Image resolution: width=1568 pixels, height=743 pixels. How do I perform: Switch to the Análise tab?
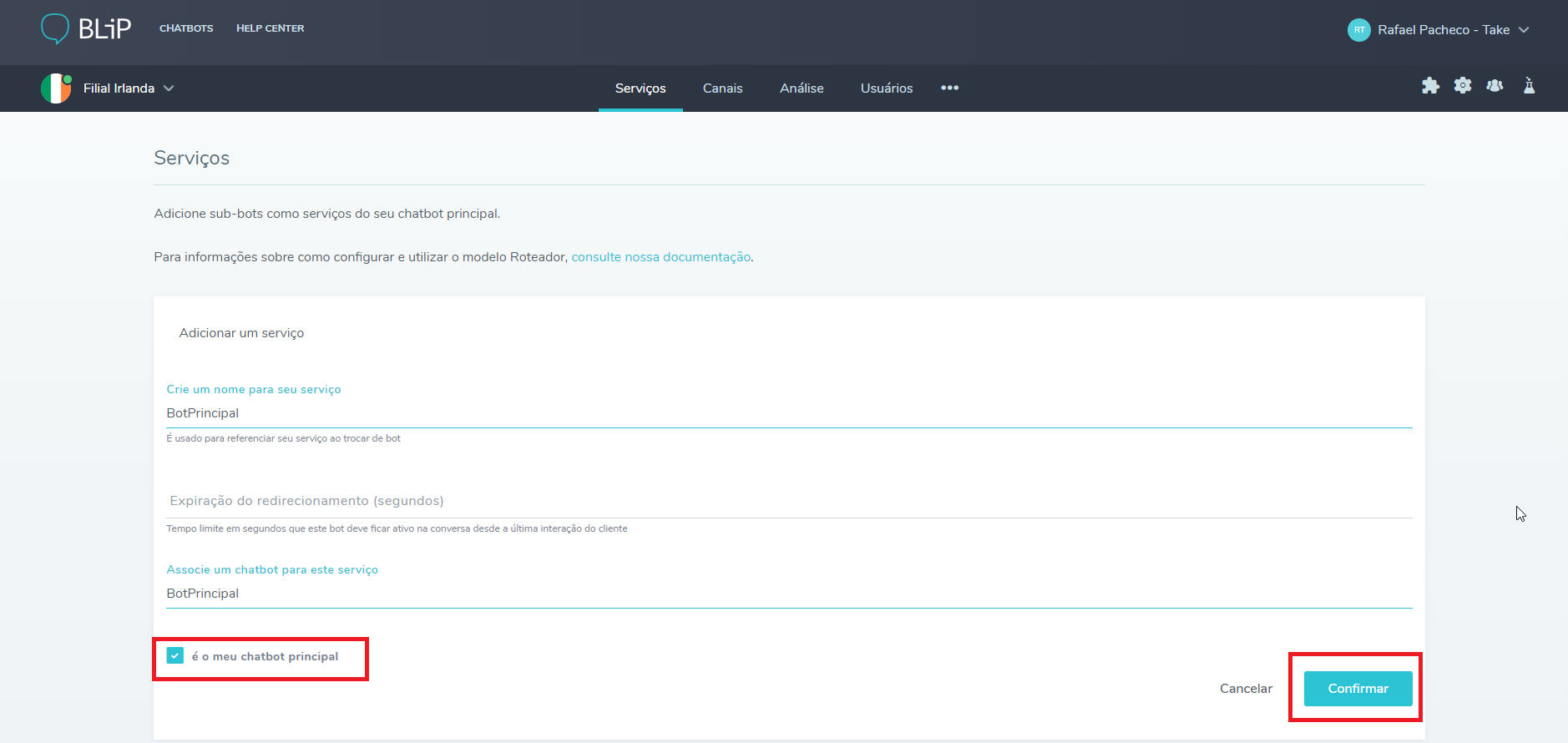click(802, 88)
